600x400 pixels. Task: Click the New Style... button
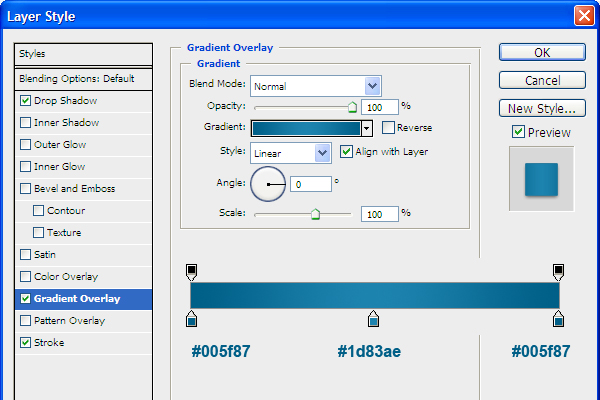click(x=542, y=108)
